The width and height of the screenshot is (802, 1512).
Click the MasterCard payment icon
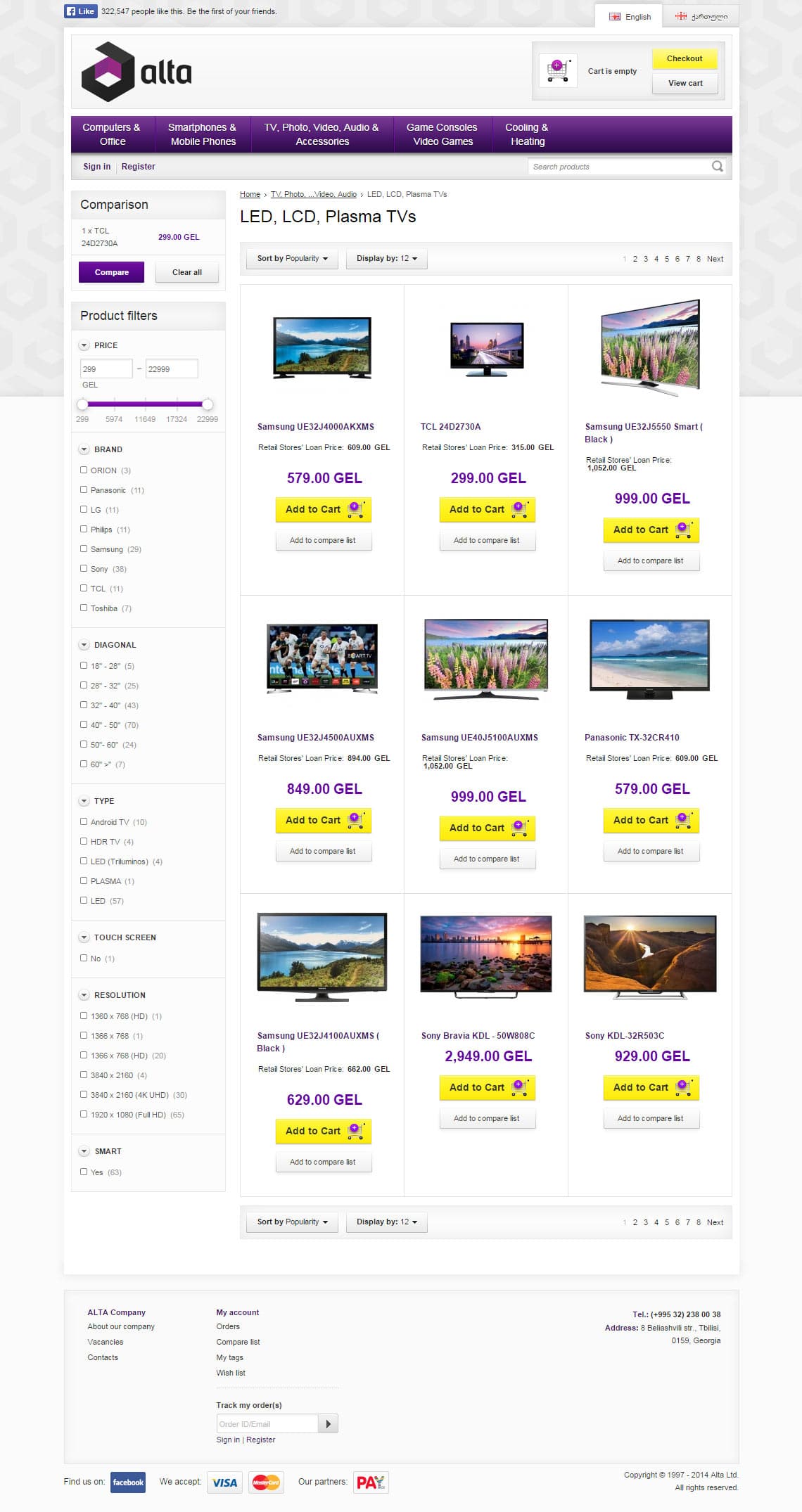coord(266,1482)
